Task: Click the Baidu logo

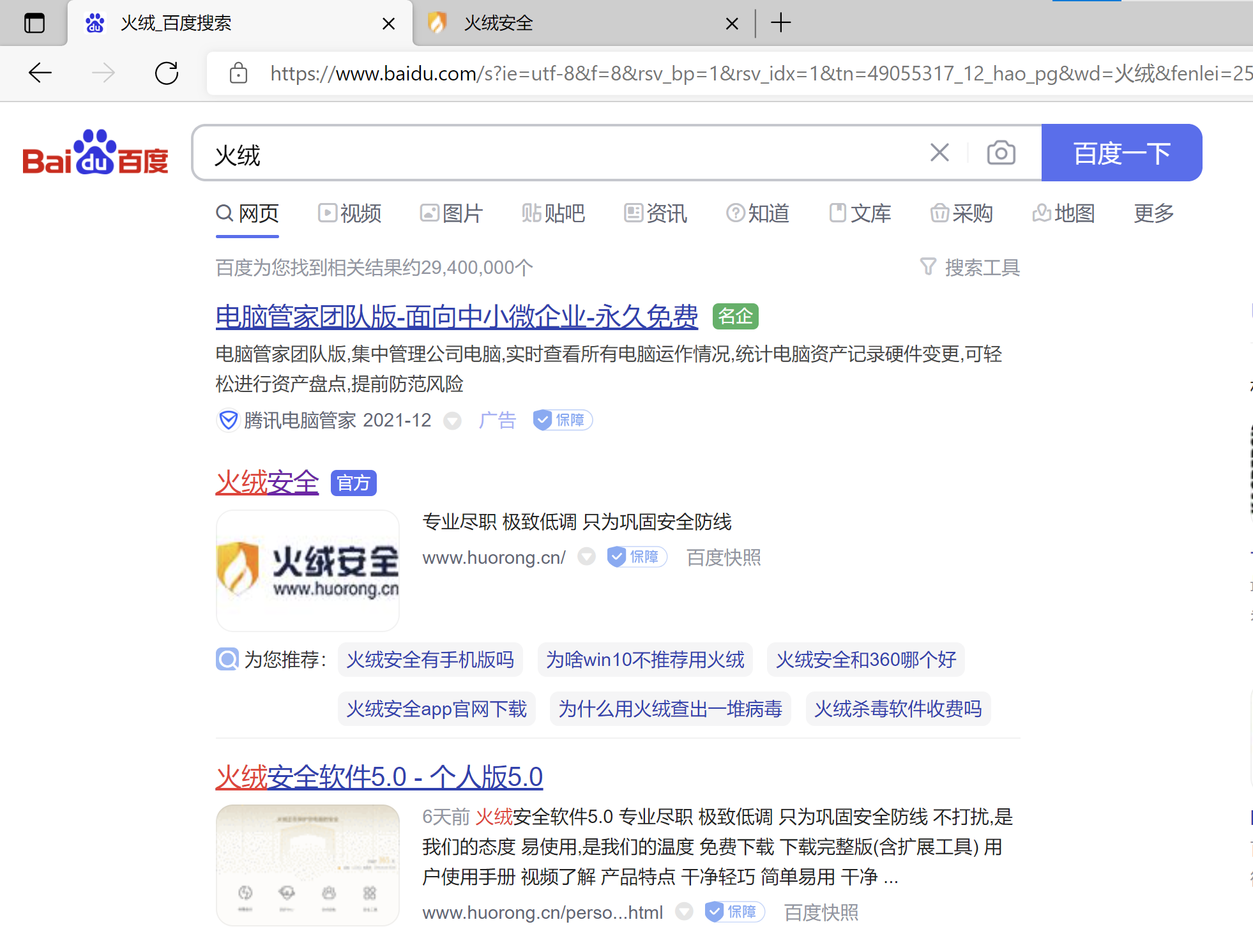Action: pos(95,152)
